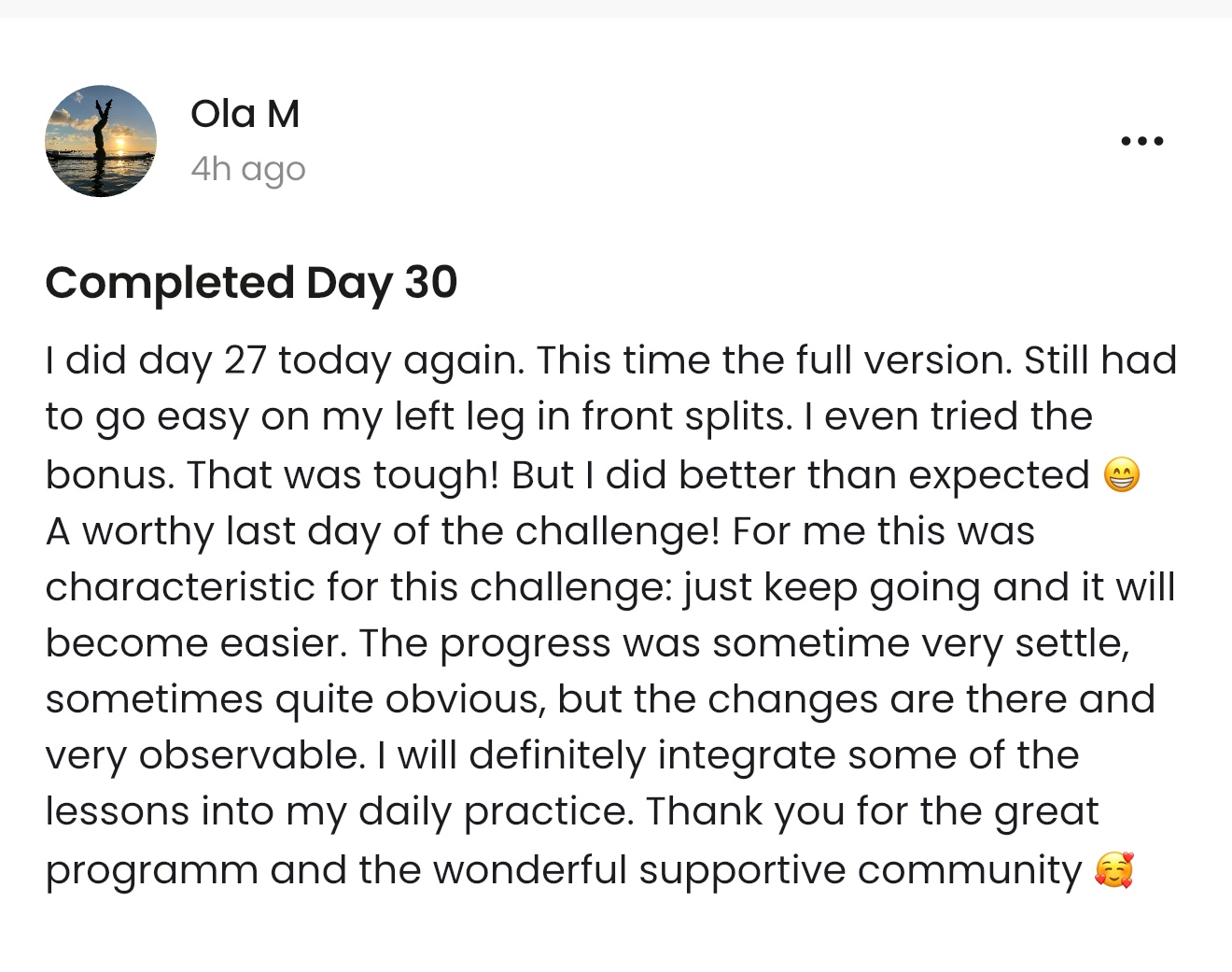1232x972 pixels.
Task: Click "day 27" in the first line
Action: [202, 361]
